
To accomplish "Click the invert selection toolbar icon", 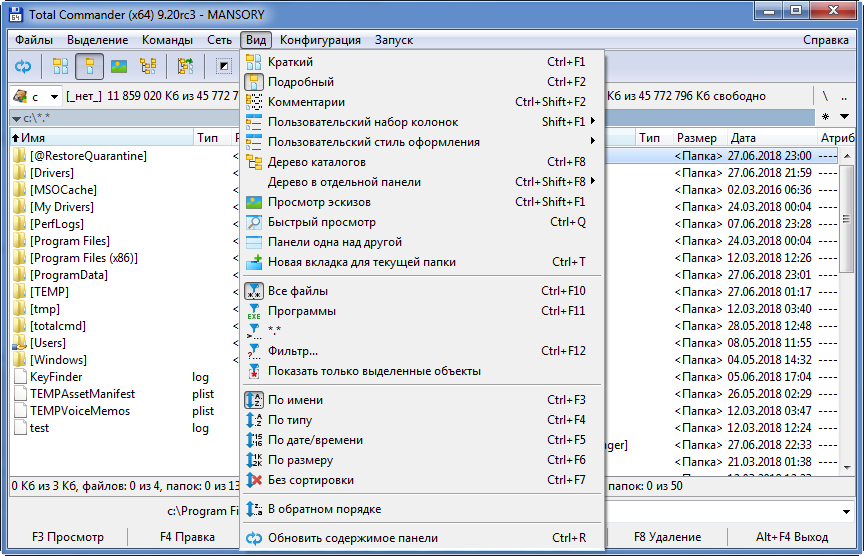I will click(x=224, y=67).
